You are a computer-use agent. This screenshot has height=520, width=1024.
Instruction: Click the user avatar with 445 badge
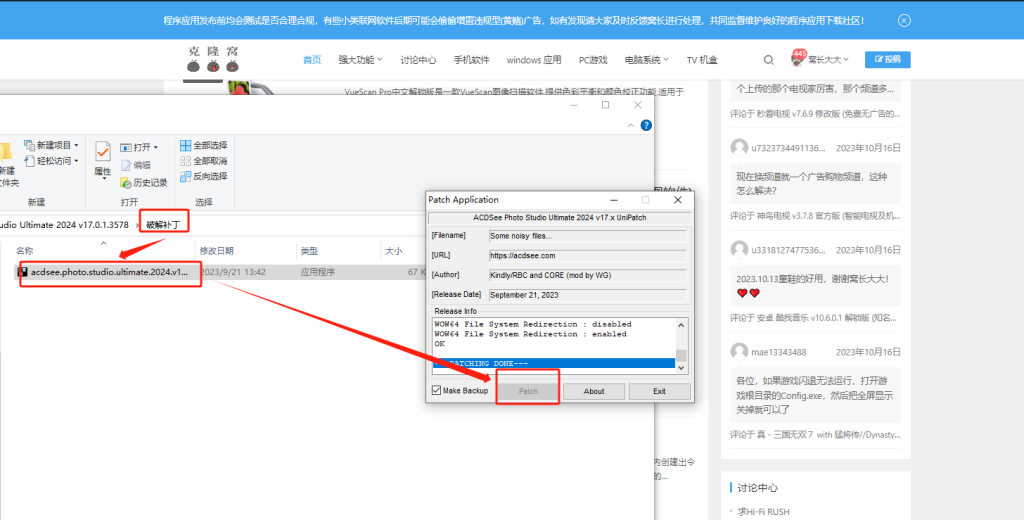pos(798,58)
